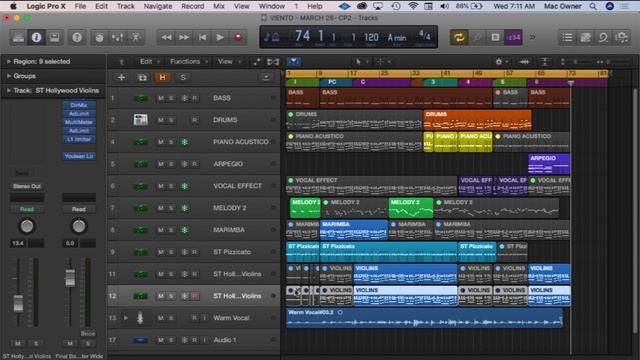
Task: Expand the Warm Vocal track folder triangle
Action: [126, 318]
